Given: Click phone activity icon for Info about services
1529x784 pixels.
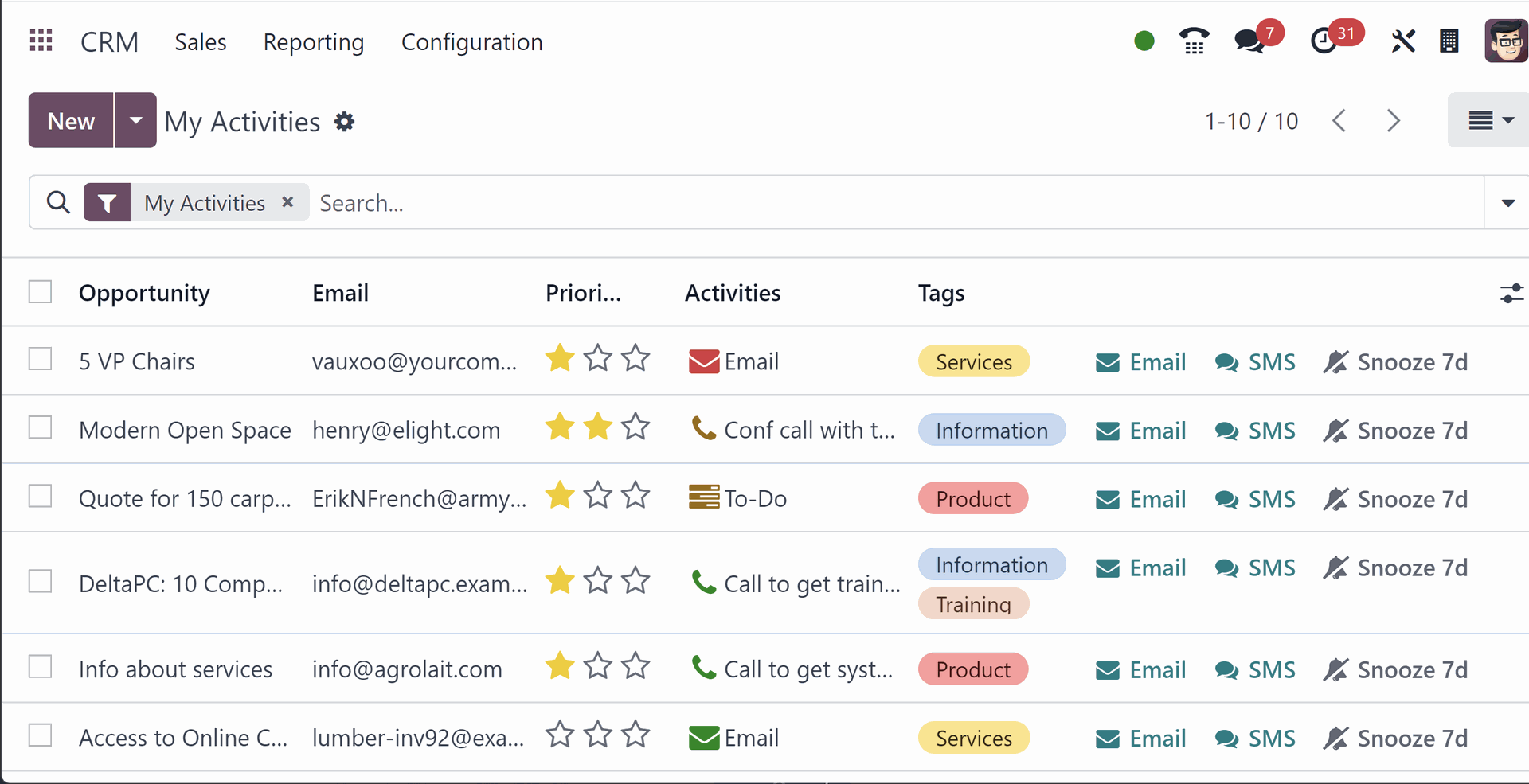Looking at the screenshot, I should pyautogui.click(x=704, y=668).
